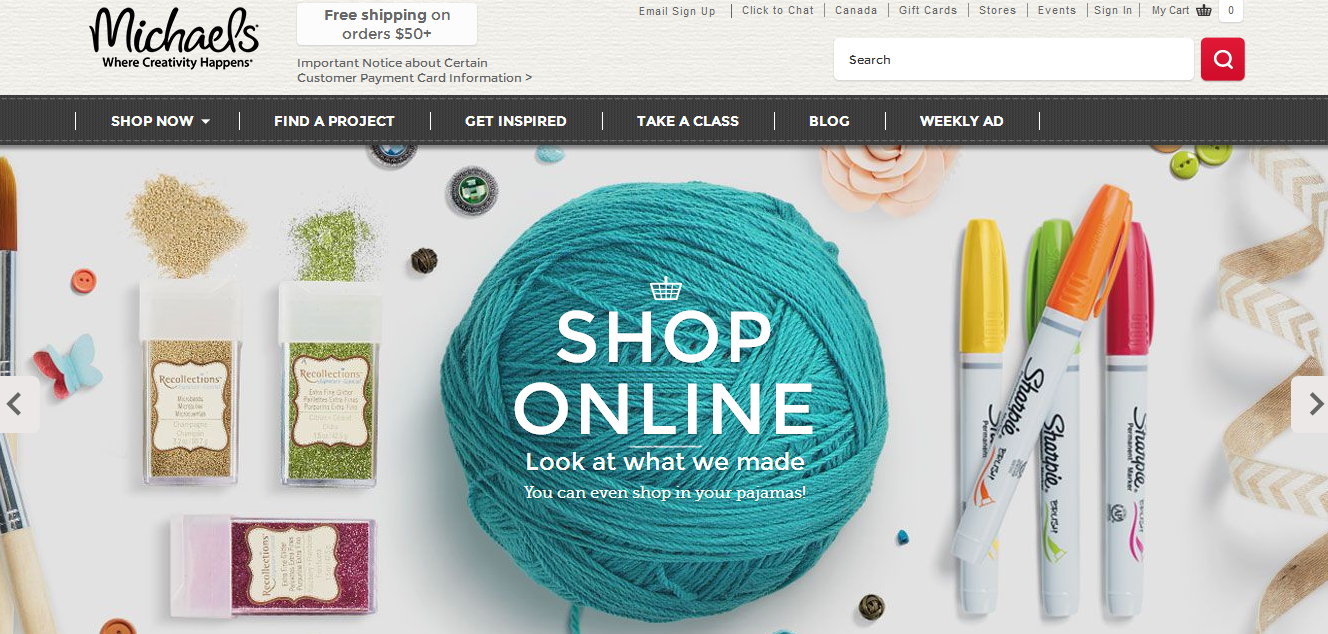Go to previous banner with left arrow

[16, 404]
